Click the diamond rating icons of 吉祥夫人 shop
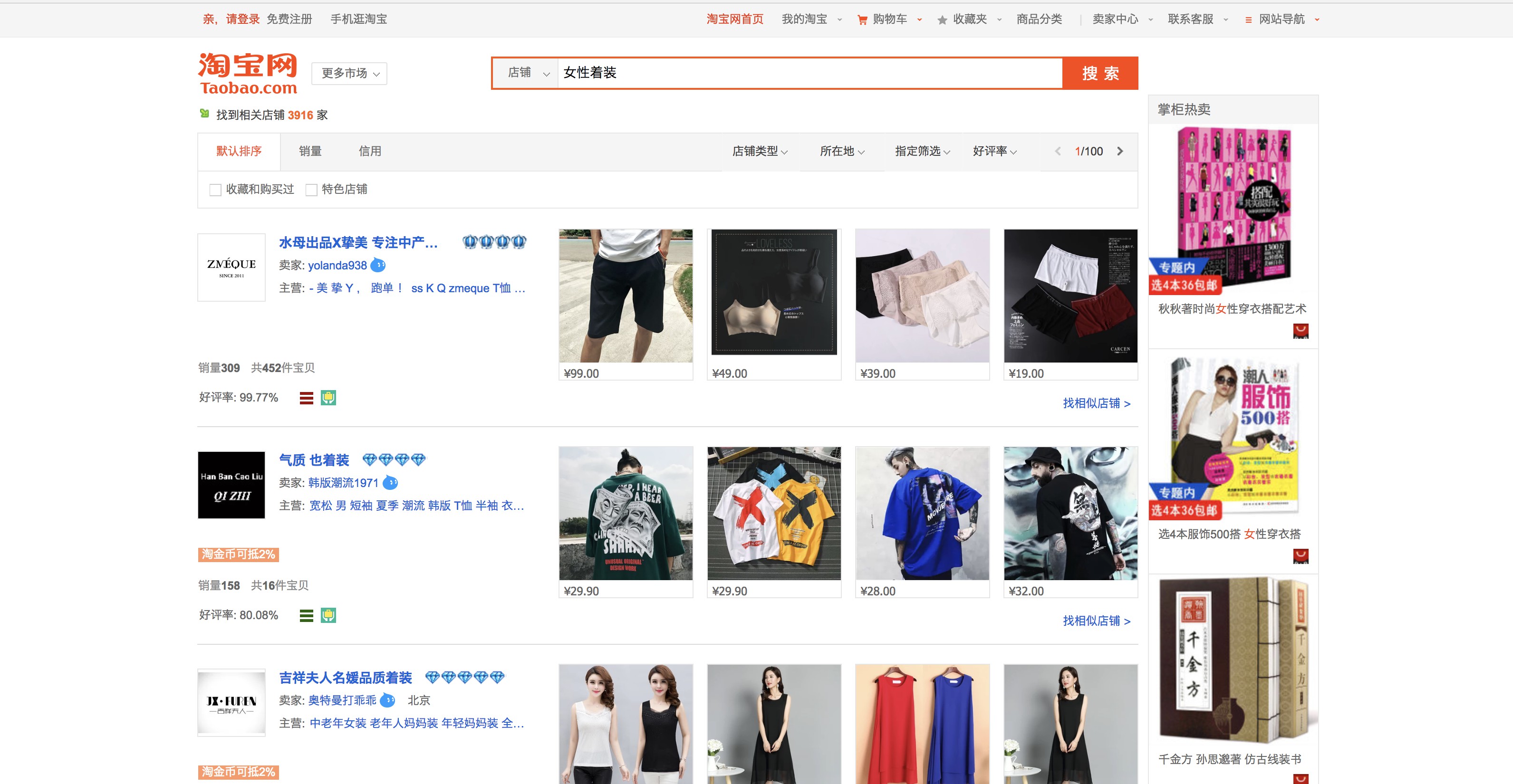 pos(464,677)
